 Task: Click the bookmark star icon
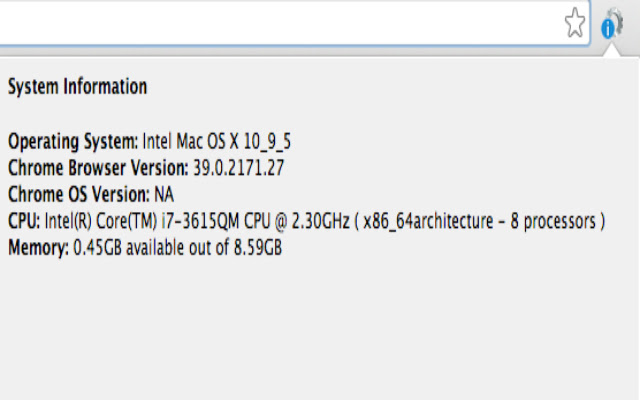(575, 23)
